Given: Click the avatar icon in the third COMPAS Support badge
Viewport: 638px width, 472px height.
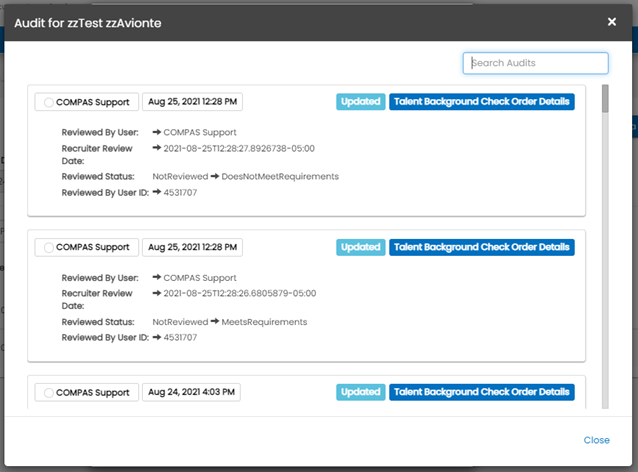Looking at the screenshot, I should [x=47, y=392].
